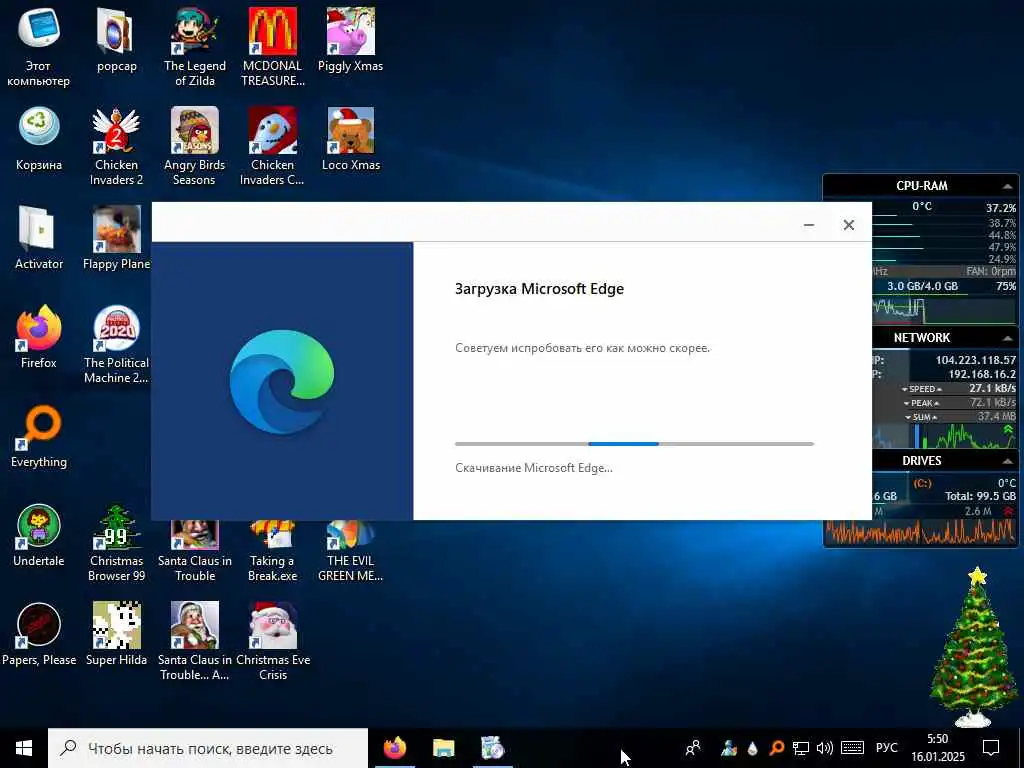Viewport: 1024px width, 768px height.
Task: Click the RAM usage 3.0 GB/4.0 GB
Action: (922, 286)
